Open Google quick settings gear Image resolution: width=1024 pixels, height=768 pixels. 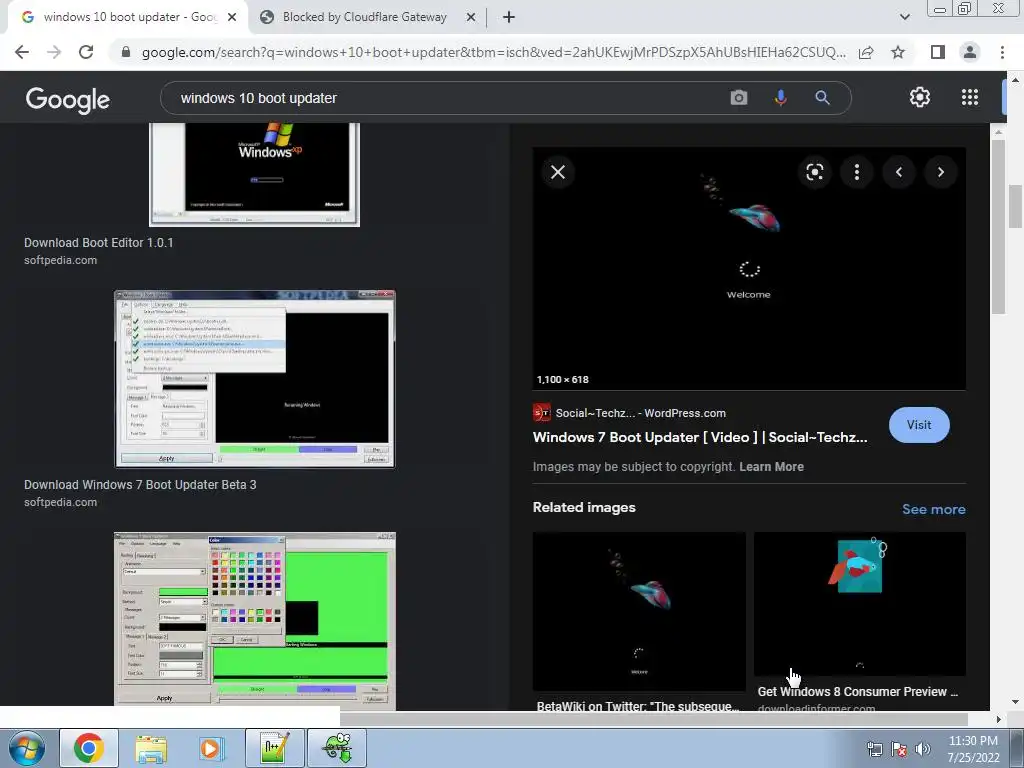pyautogui.click(x=920, y=97)
